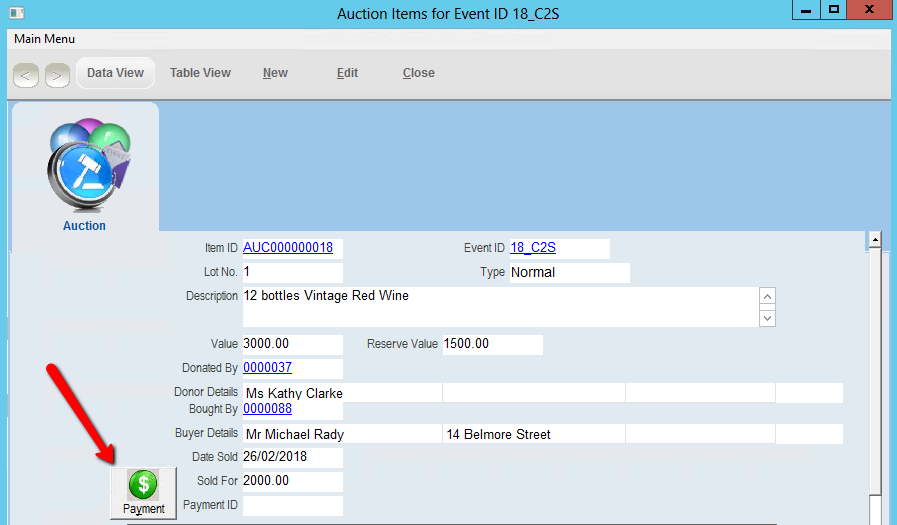Go to next record with right arrow
The width and height of the screenshot is (897, 525).
pos(57,74)
